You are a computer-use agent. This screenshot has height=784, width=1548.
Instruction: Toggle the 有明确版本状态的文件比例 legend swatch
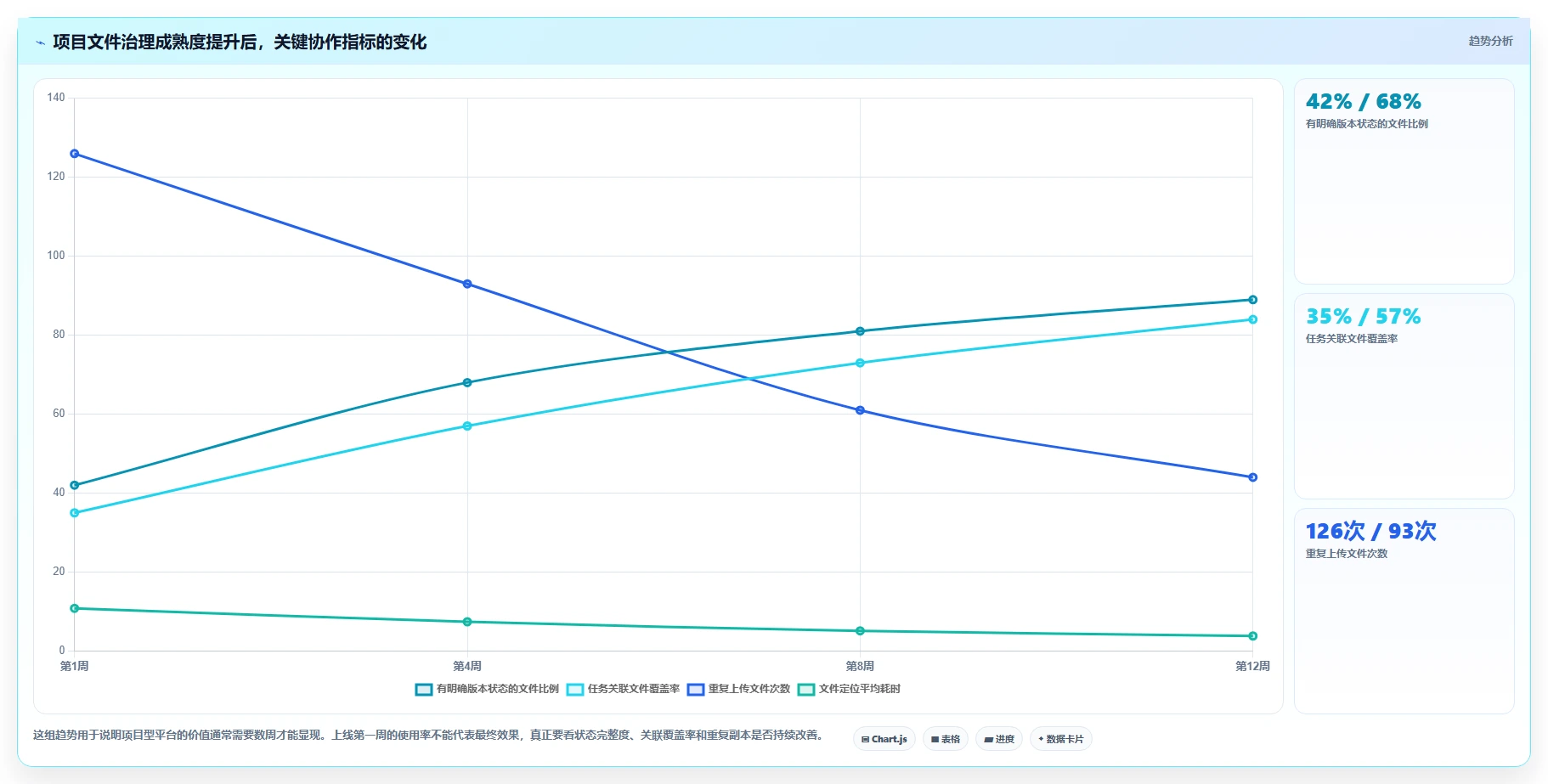coord(424,690)
